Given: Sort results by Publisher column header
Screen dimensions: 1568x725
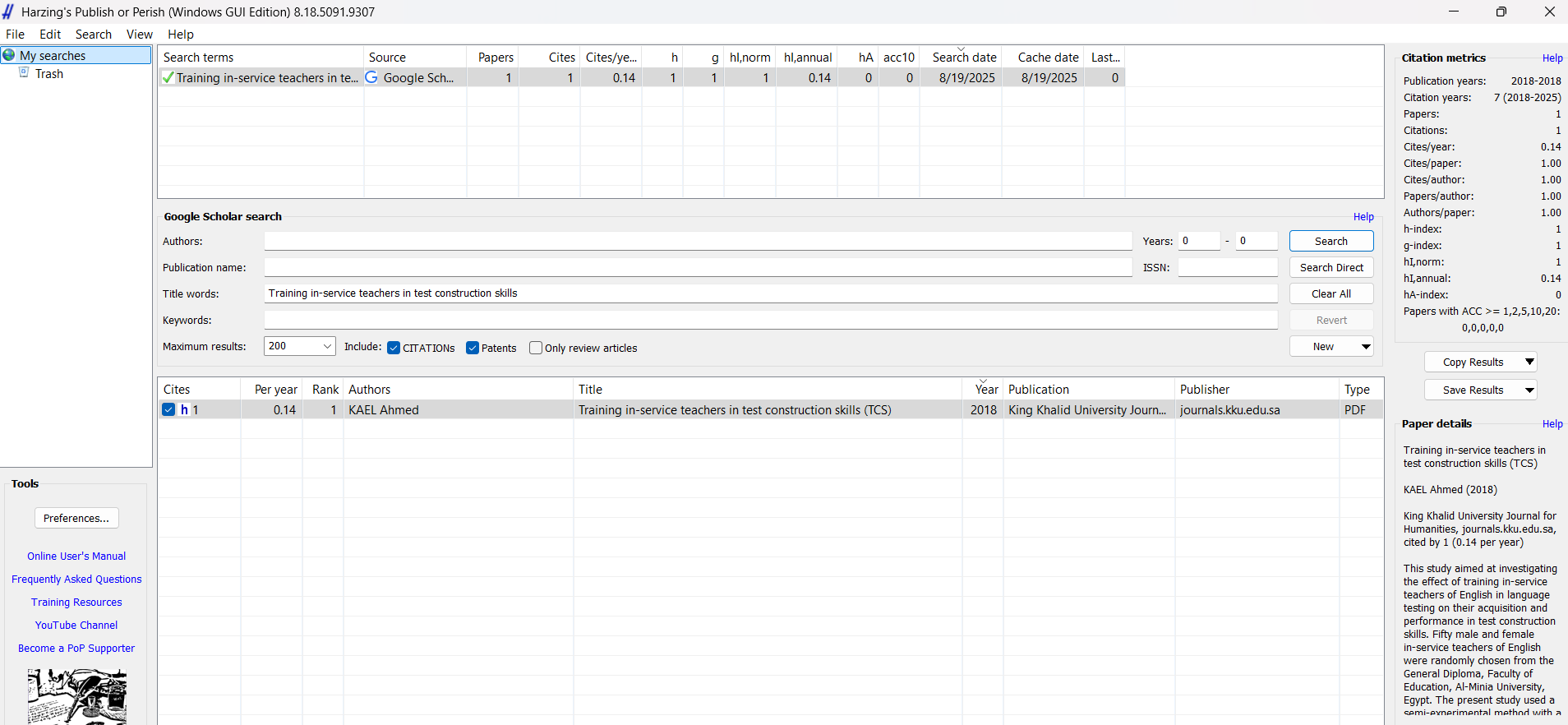Looking at the screenshot, I should [1257, 389].
